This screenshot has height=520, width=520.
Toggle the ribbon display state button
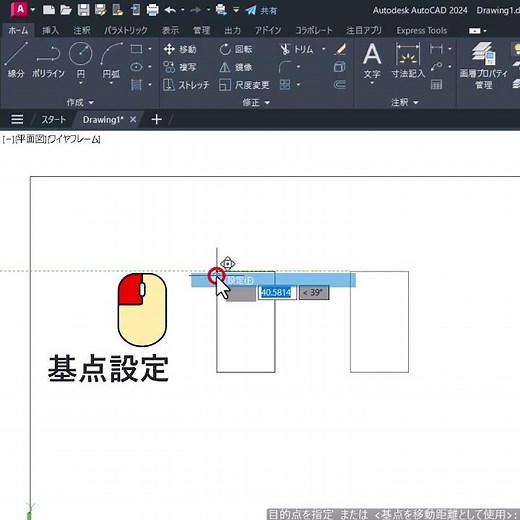[x=475, y=31]
